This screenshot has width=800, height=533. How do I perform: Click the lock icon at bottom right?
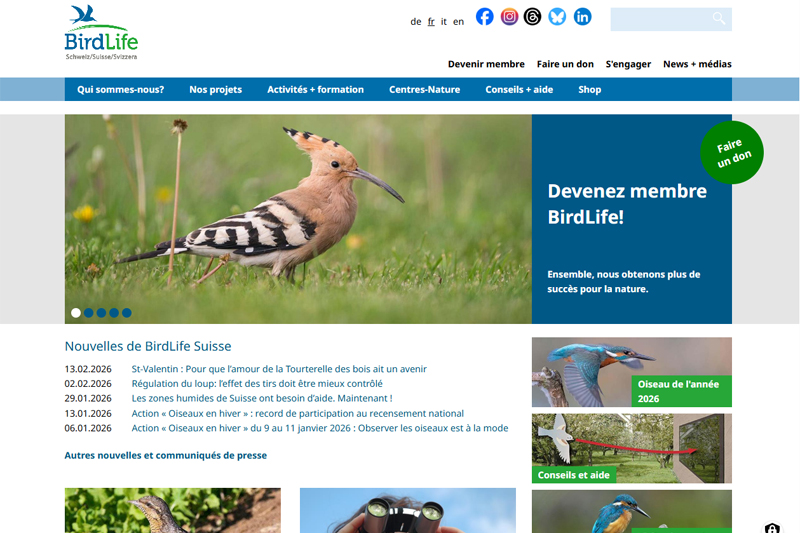772,528
